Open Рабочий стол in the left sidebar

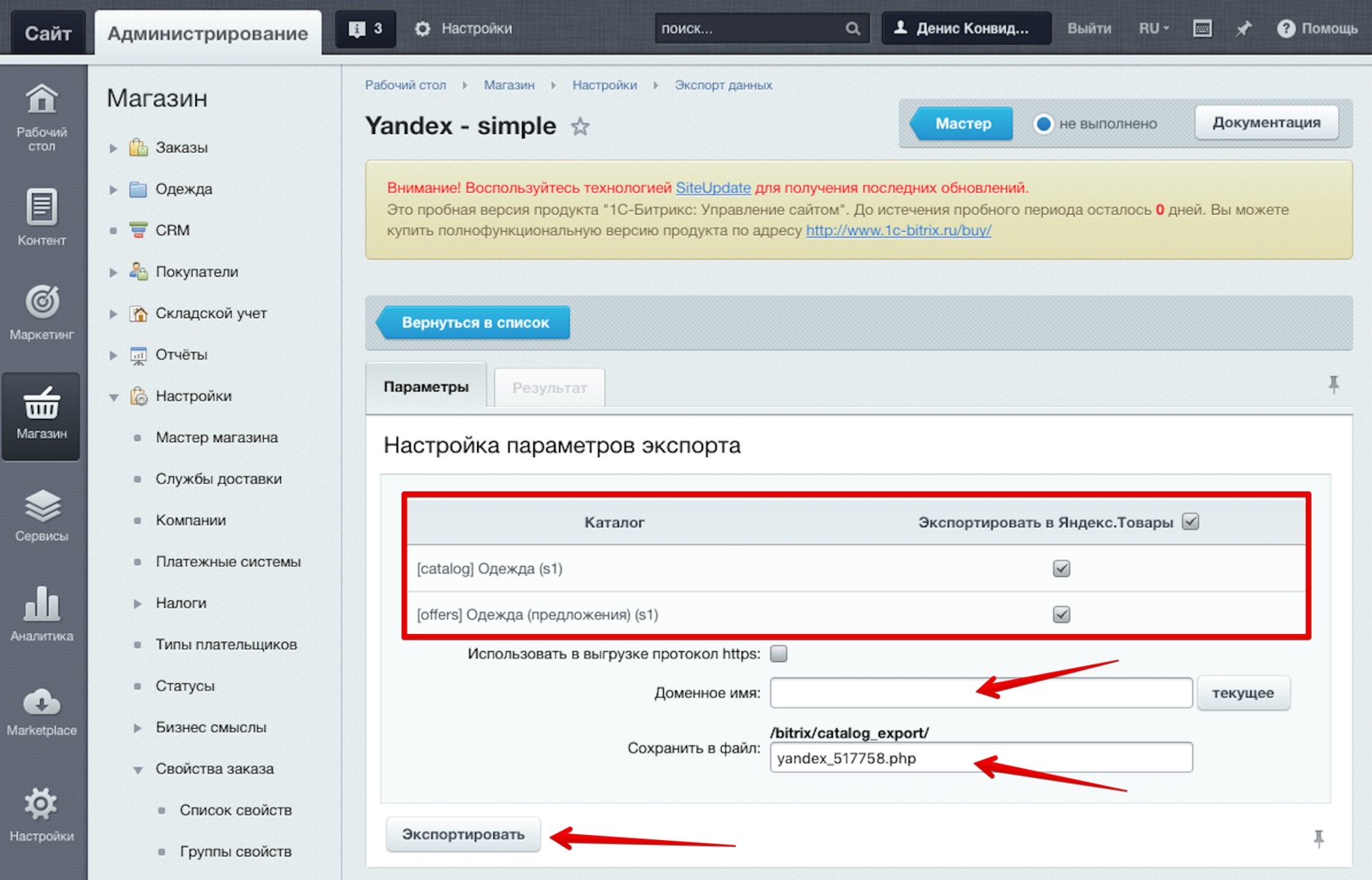(x=42, y=118)
